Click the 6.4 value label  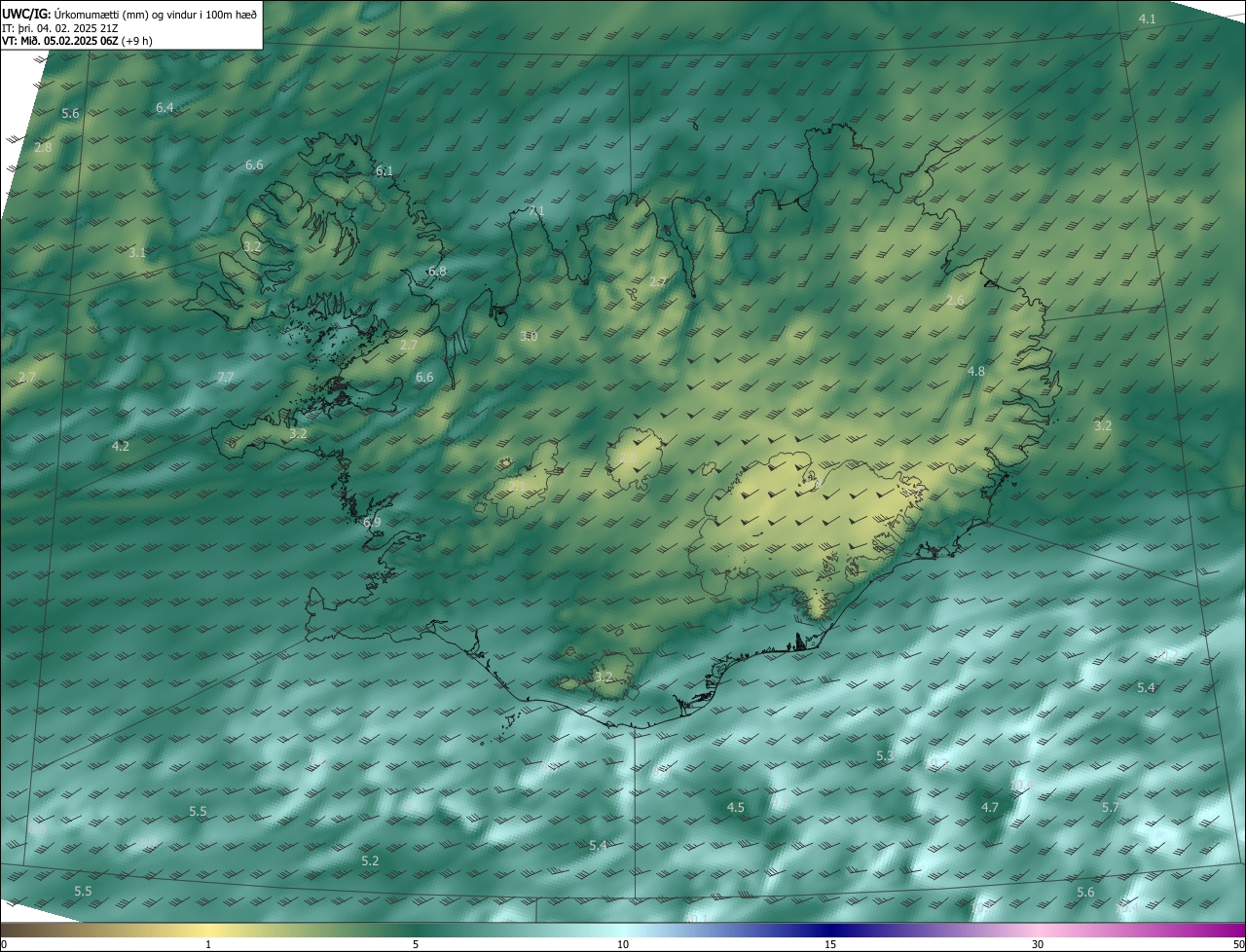pos(165,107)
